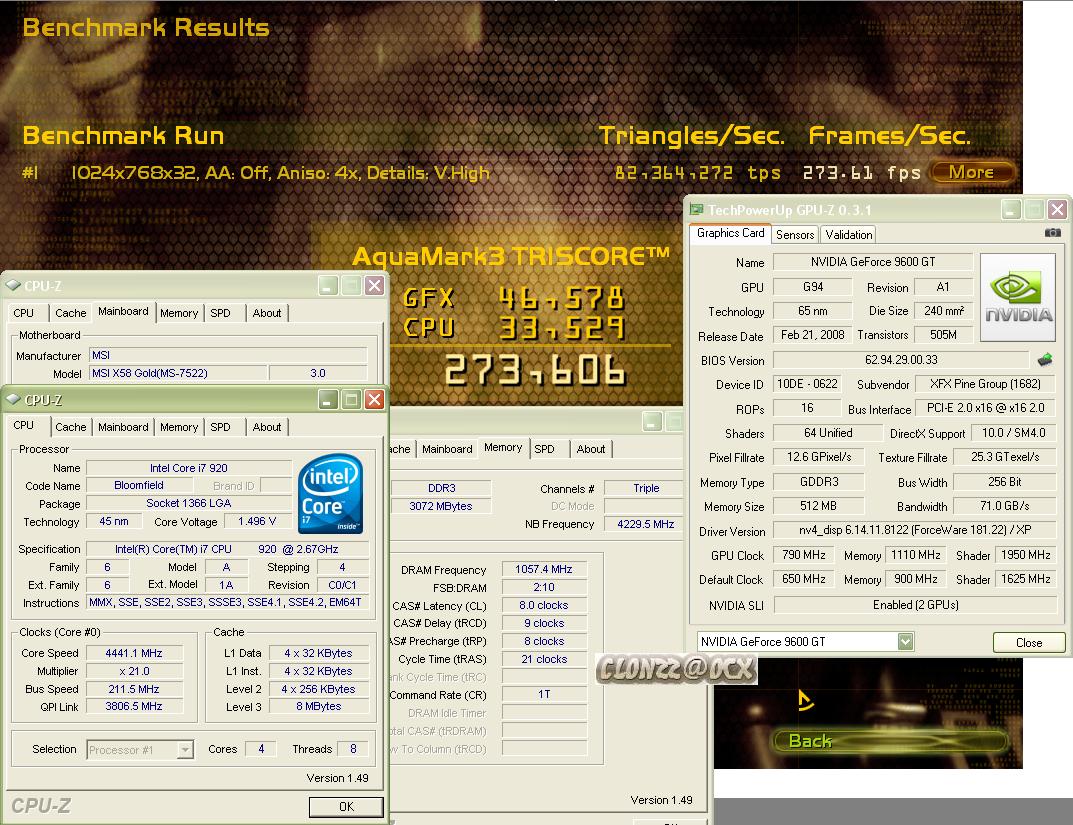
Task: Open the Processor #1 selection dropdown
Action: point(185,750)
